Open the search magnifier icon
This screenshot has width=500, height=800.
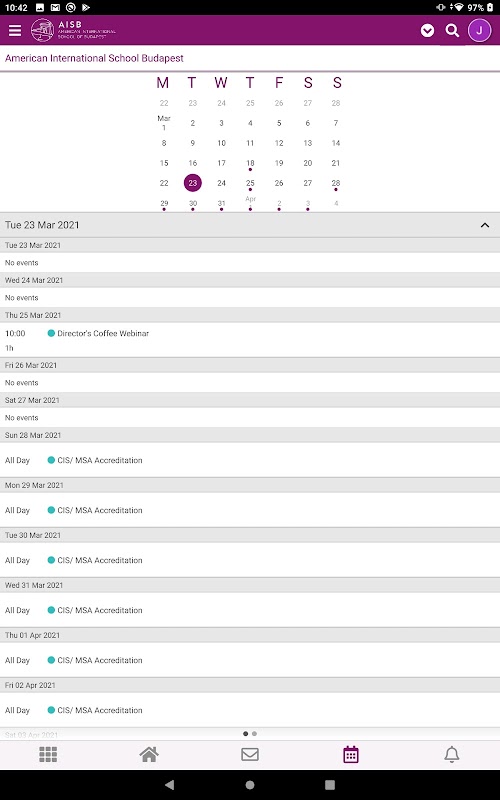point(452,31)
